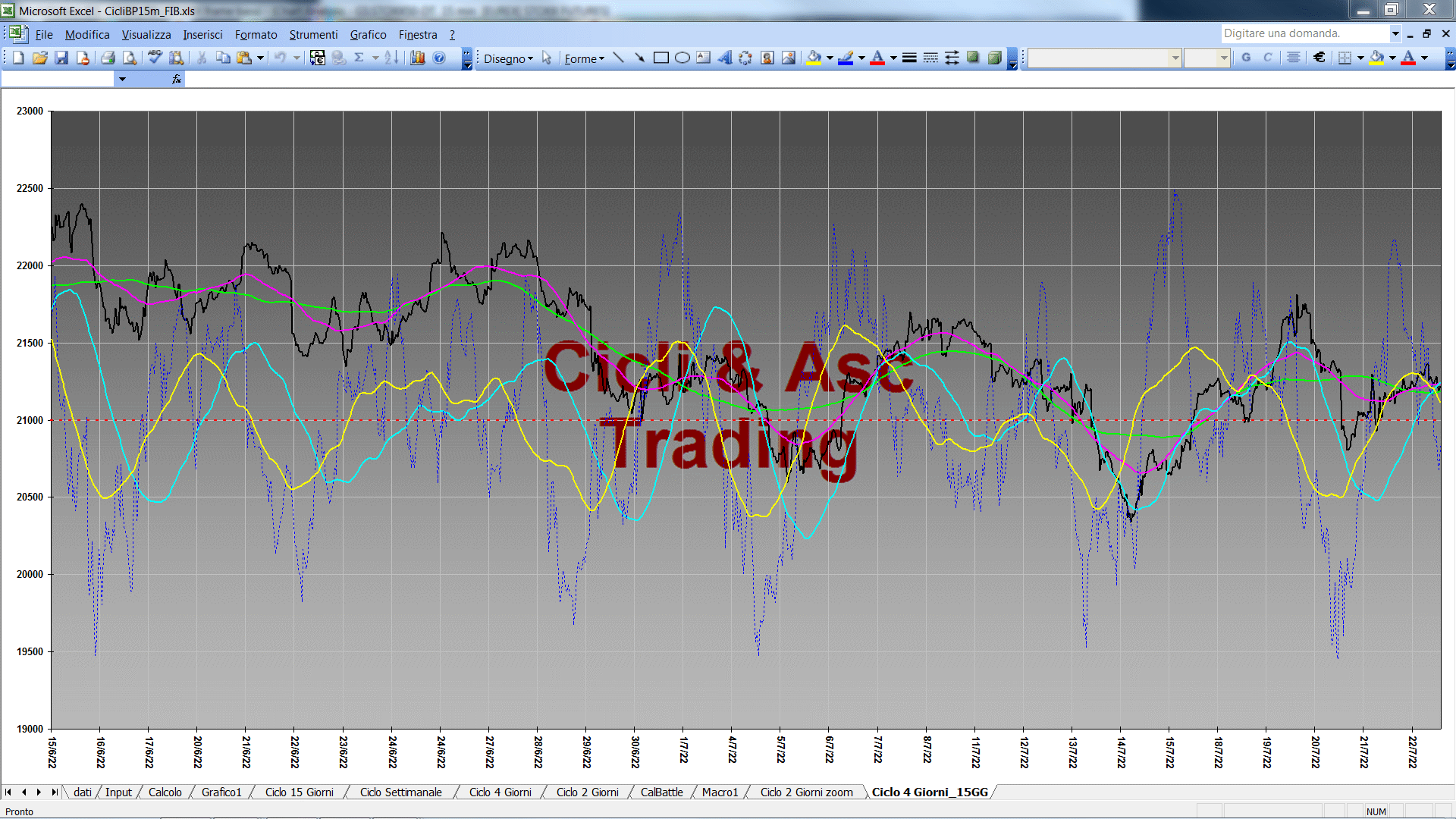
Task: Select the Arrow drawing tool
Action: pyautogui.click(x=639, y=58)
